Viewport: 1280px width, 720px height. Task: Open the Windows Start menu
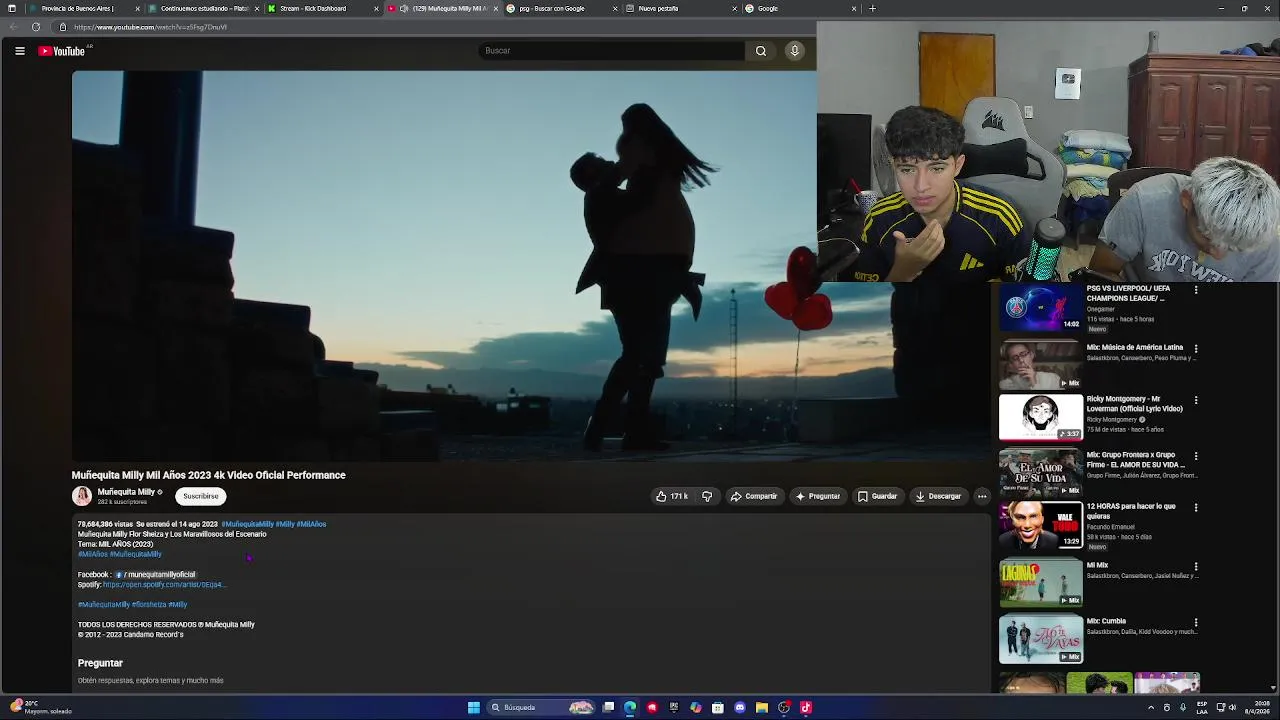coord(473,708)
